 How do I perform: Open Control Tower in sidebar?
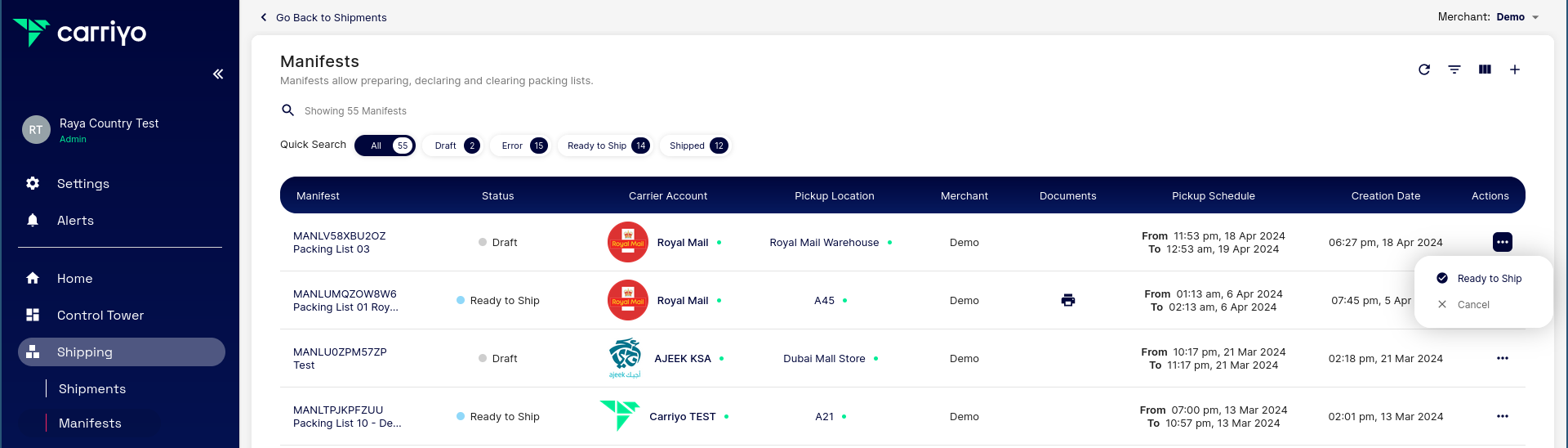click(x=100, y=316)
